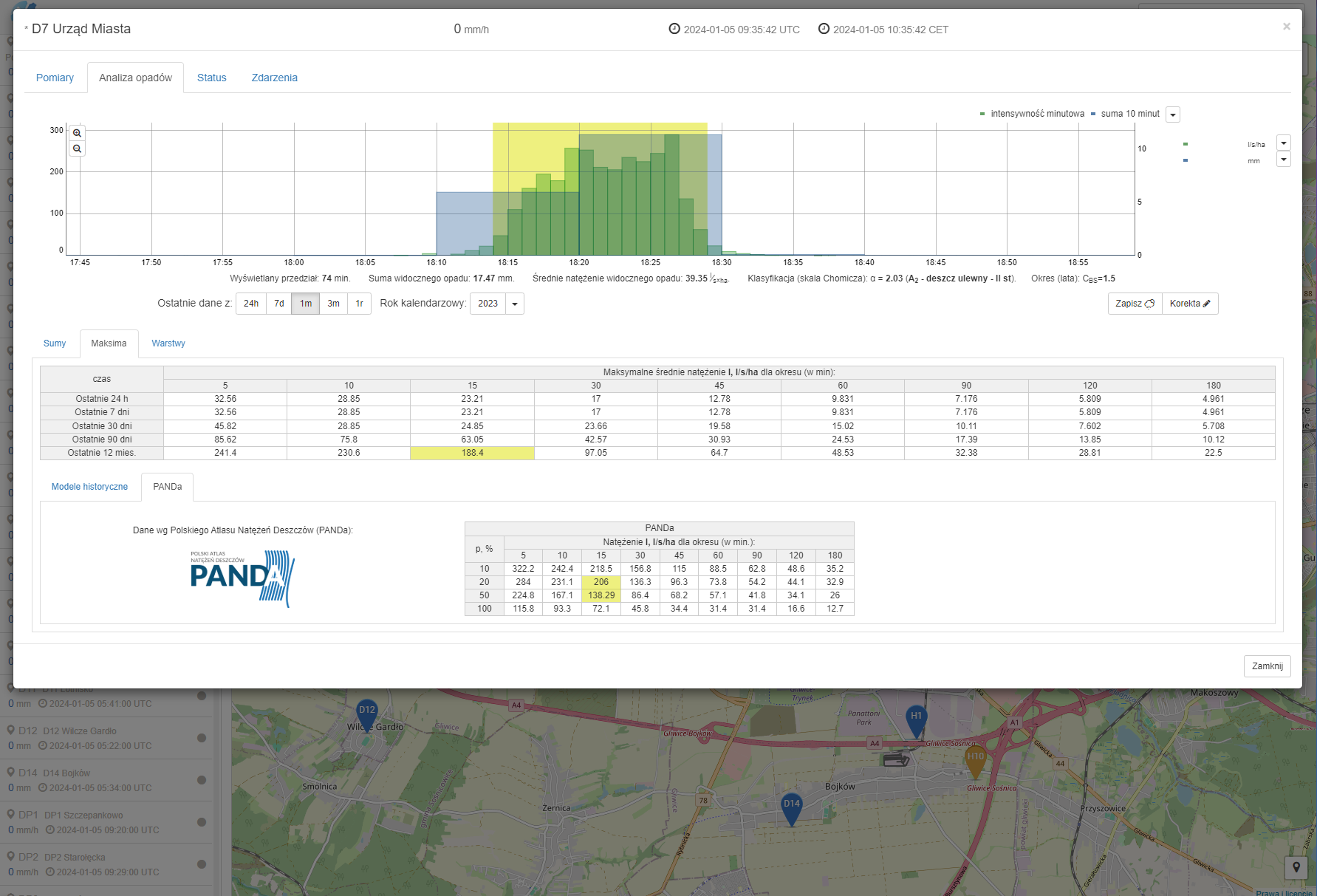Select the 24h data range button
Viewport: 1317px width, 896px height.
251,304
